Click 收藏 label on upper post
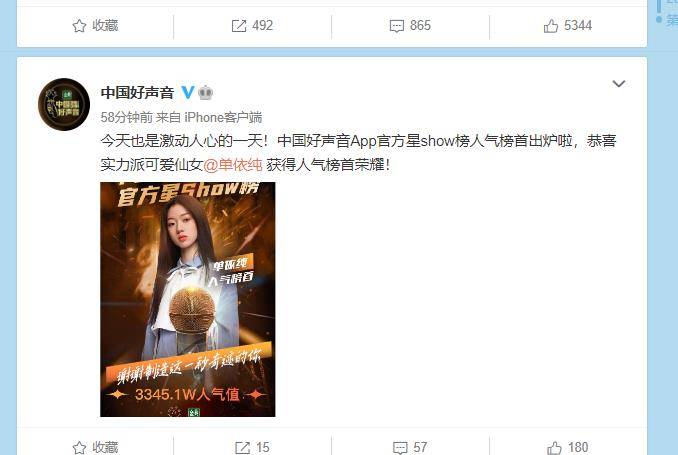678x455 pixels. (105, 26)
